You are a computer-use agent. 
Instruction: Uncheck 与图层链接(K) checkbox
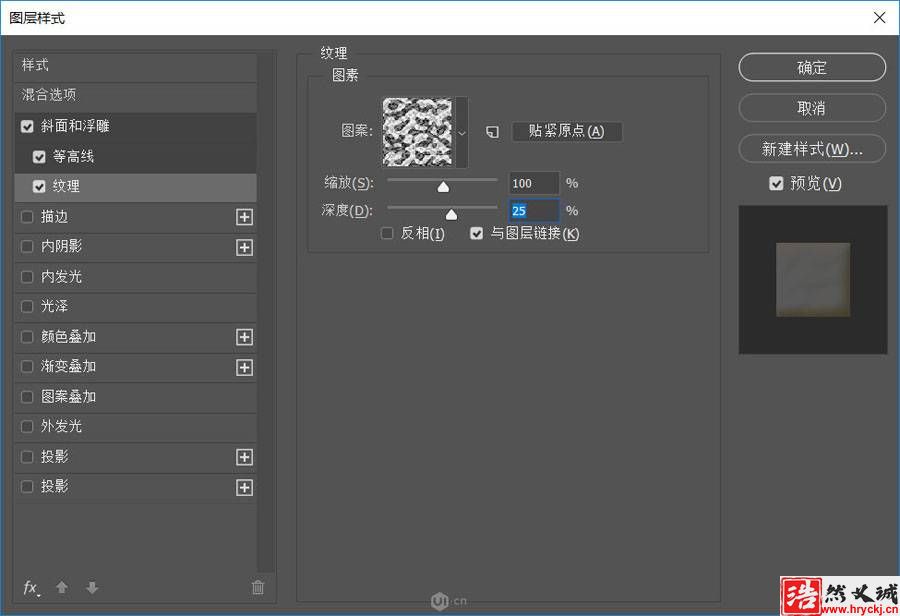[x=476, y=233]
